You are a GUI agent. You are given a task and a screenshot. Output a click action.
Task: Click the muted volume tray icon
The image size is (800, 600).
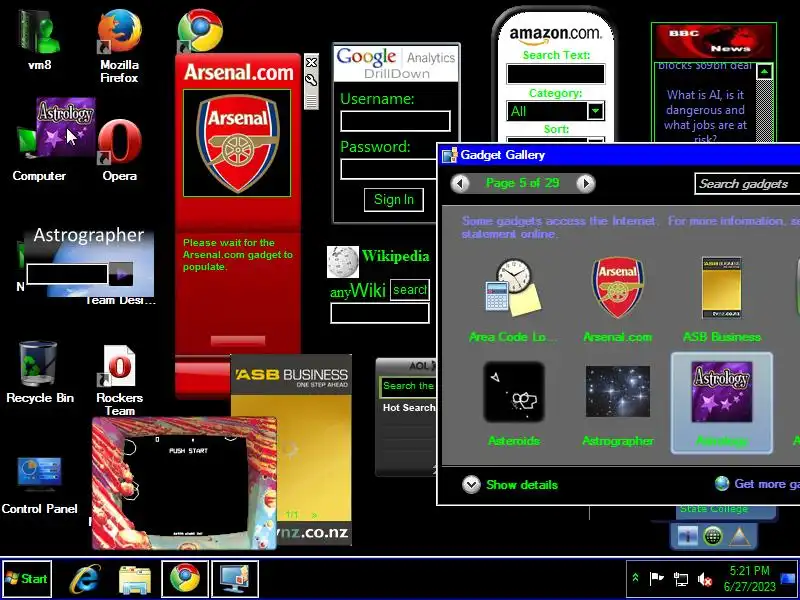(x=705, y=579)
